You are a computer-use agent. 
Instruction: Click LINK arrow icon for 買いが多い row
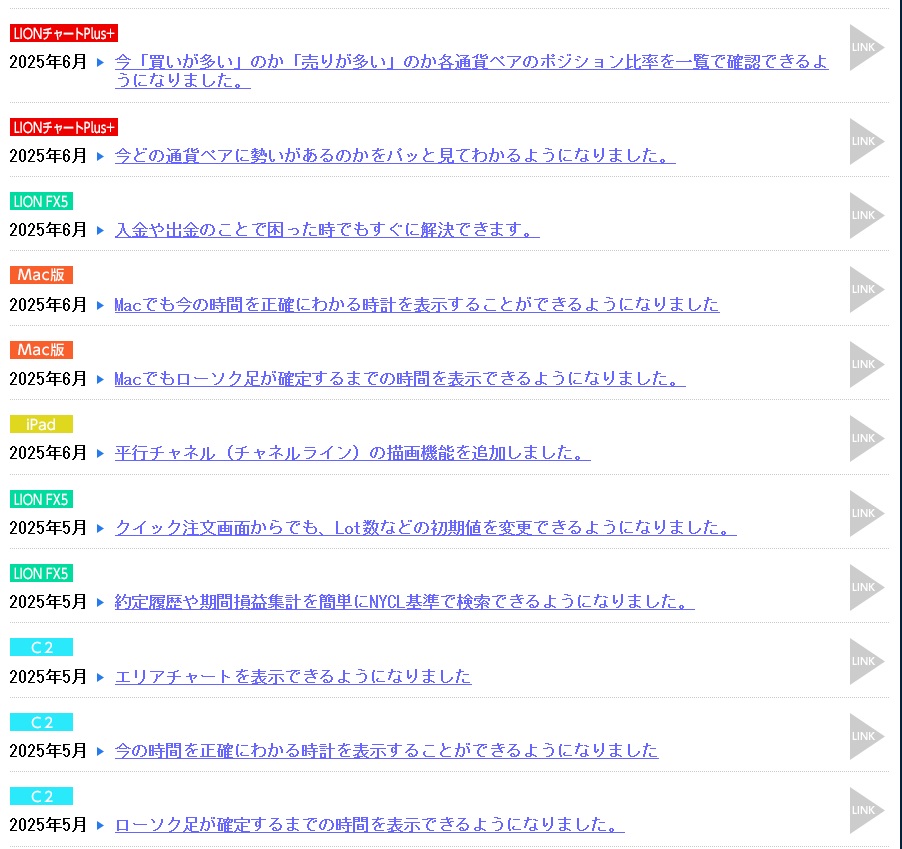pyautogui.click(x=866, y=48)
